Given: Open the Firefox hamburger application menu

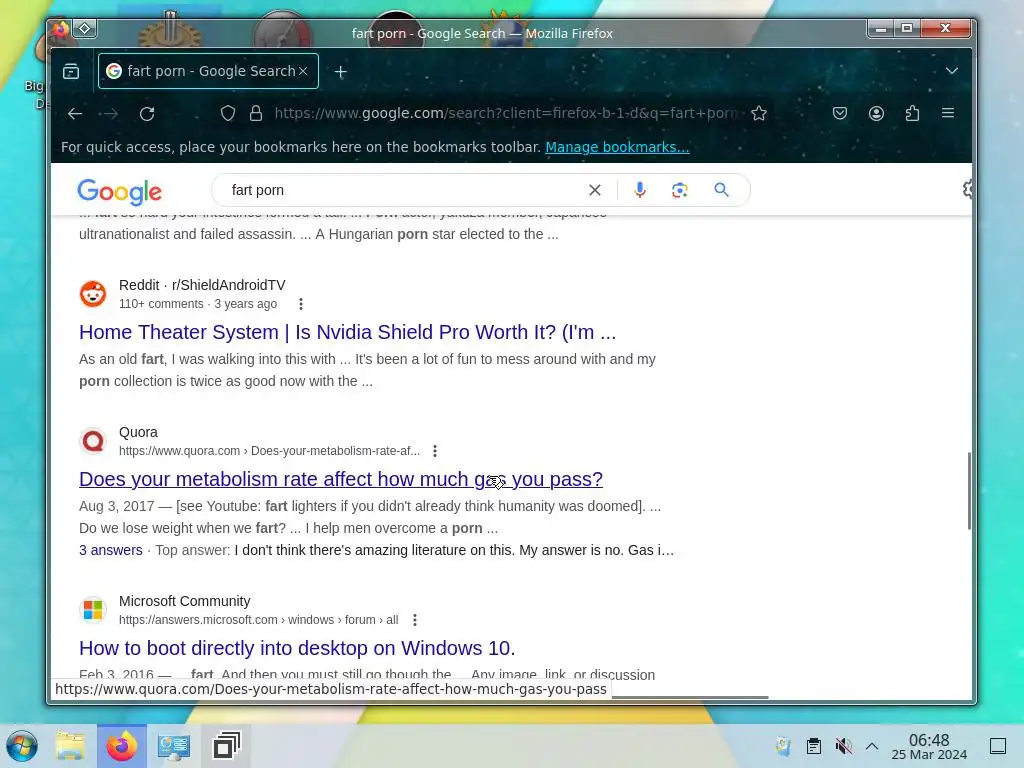Looking at the screenshot, I should click(x=948, y=114).
